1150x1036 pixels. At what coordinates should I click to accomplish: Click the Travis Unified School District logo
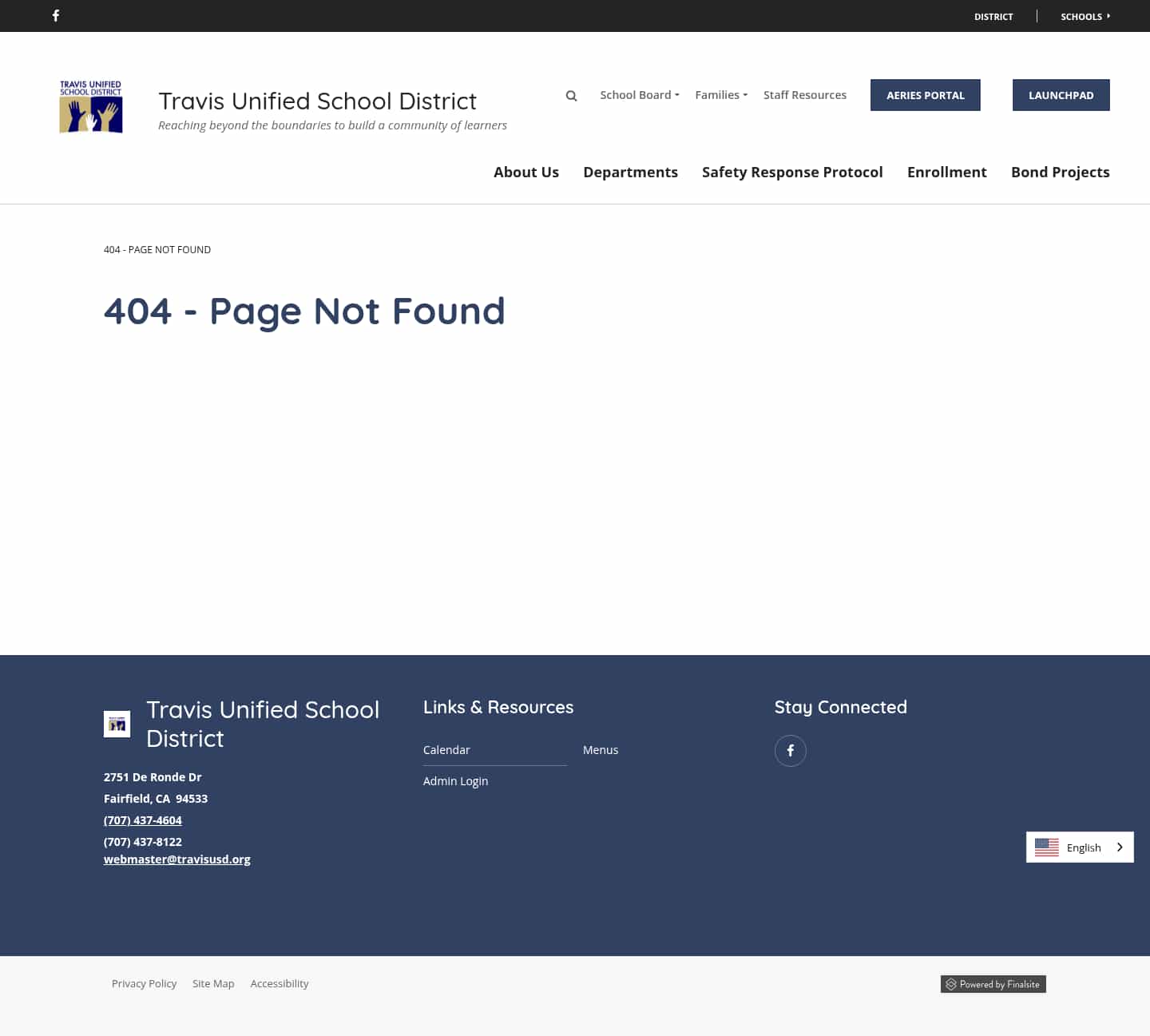click(90, 106)
